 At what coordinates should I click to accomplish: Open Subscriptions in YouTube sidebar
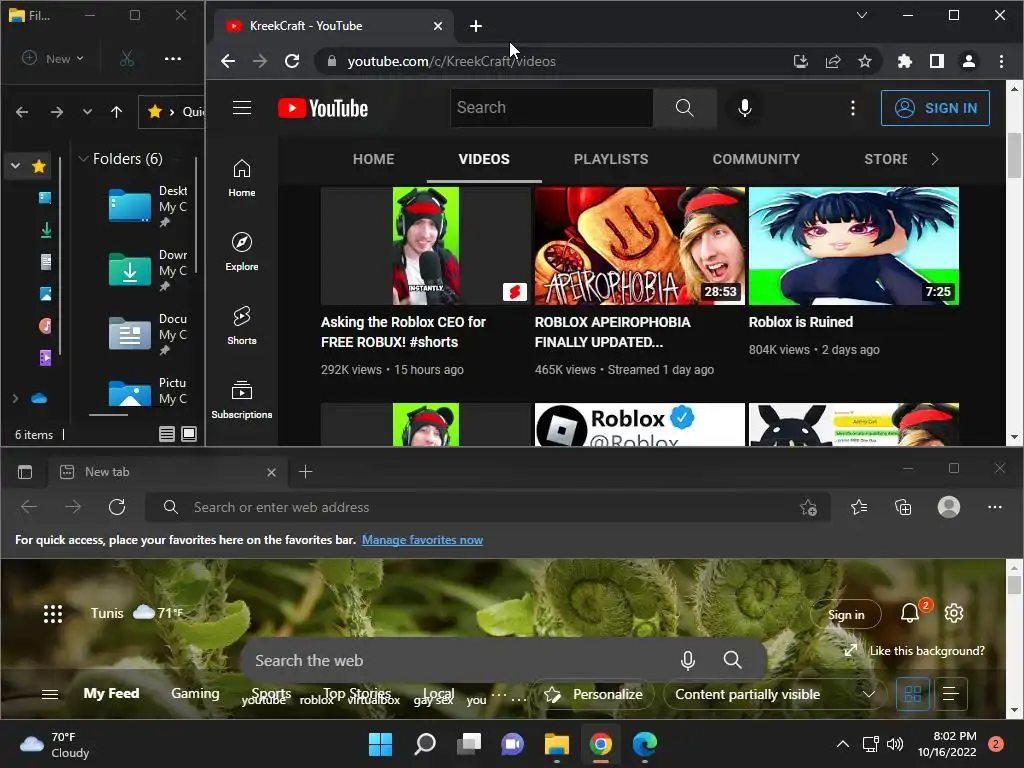click(x=242, y=400)
